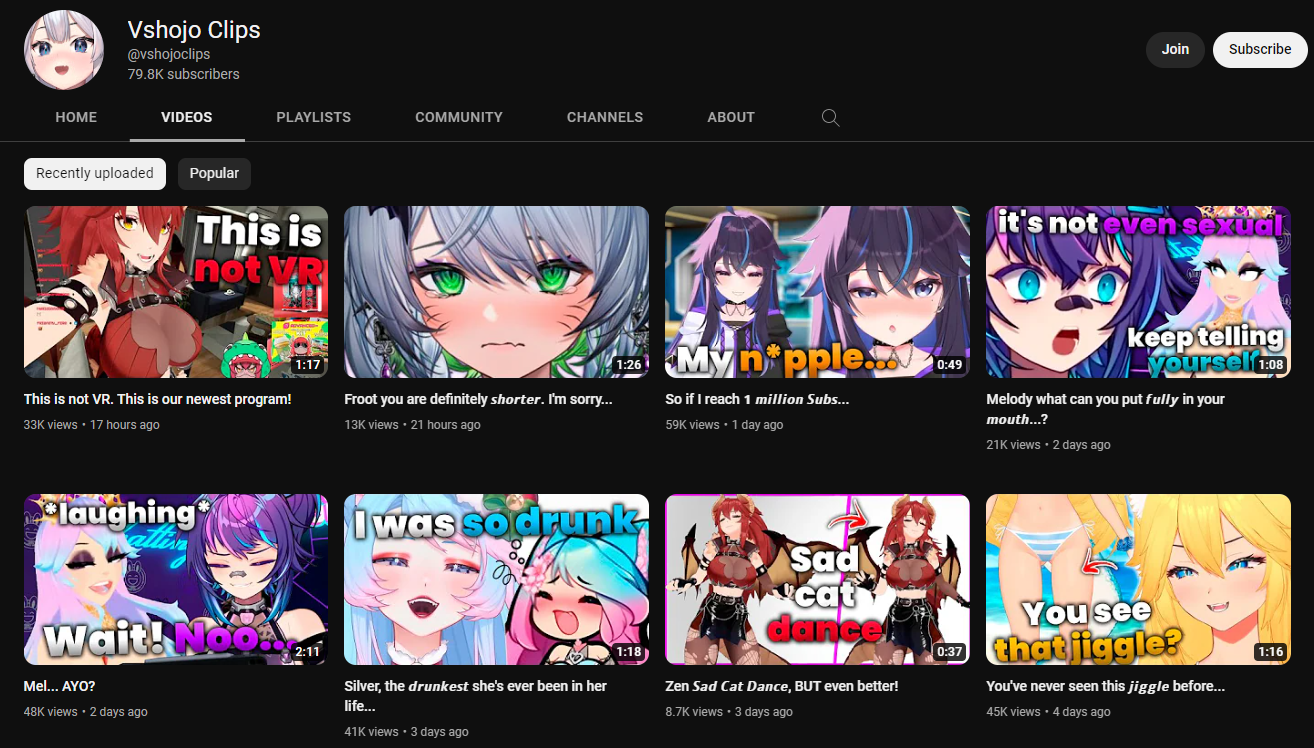Click the Vshojo Clips channel name heading

tap(194, 30)
